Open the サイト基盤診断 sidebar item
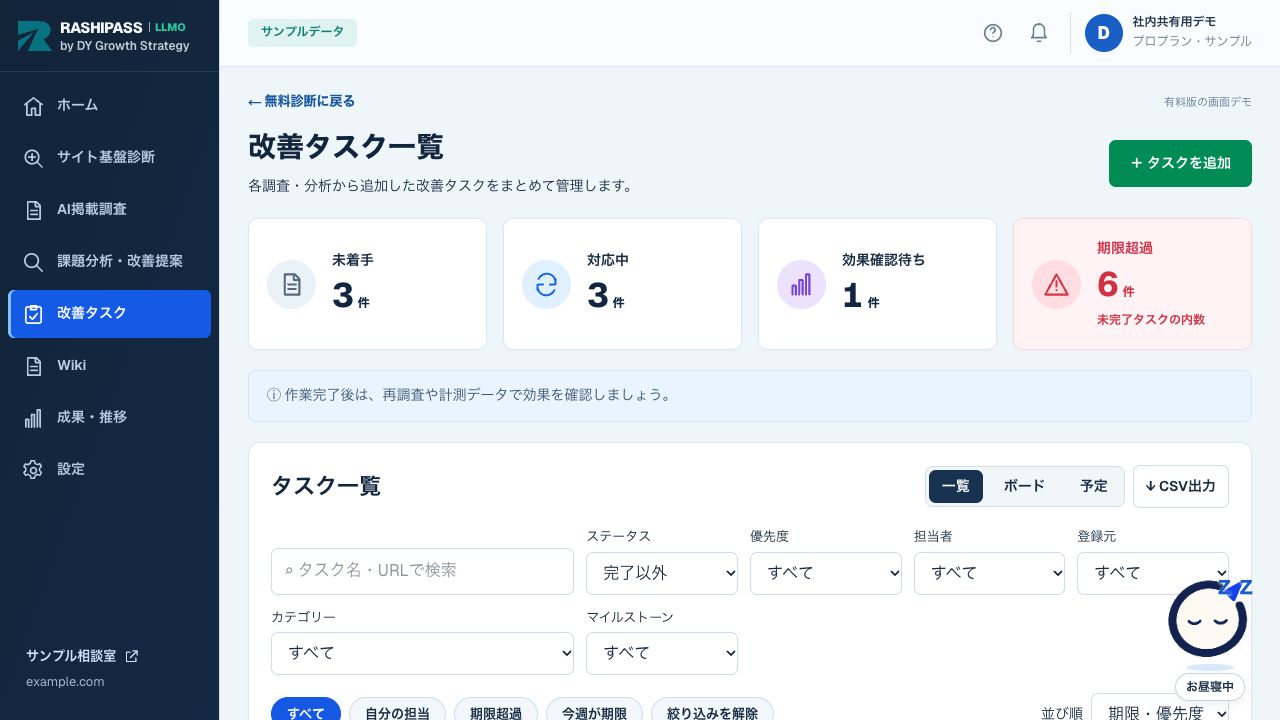1280x720 pixels. coord(109,157)
